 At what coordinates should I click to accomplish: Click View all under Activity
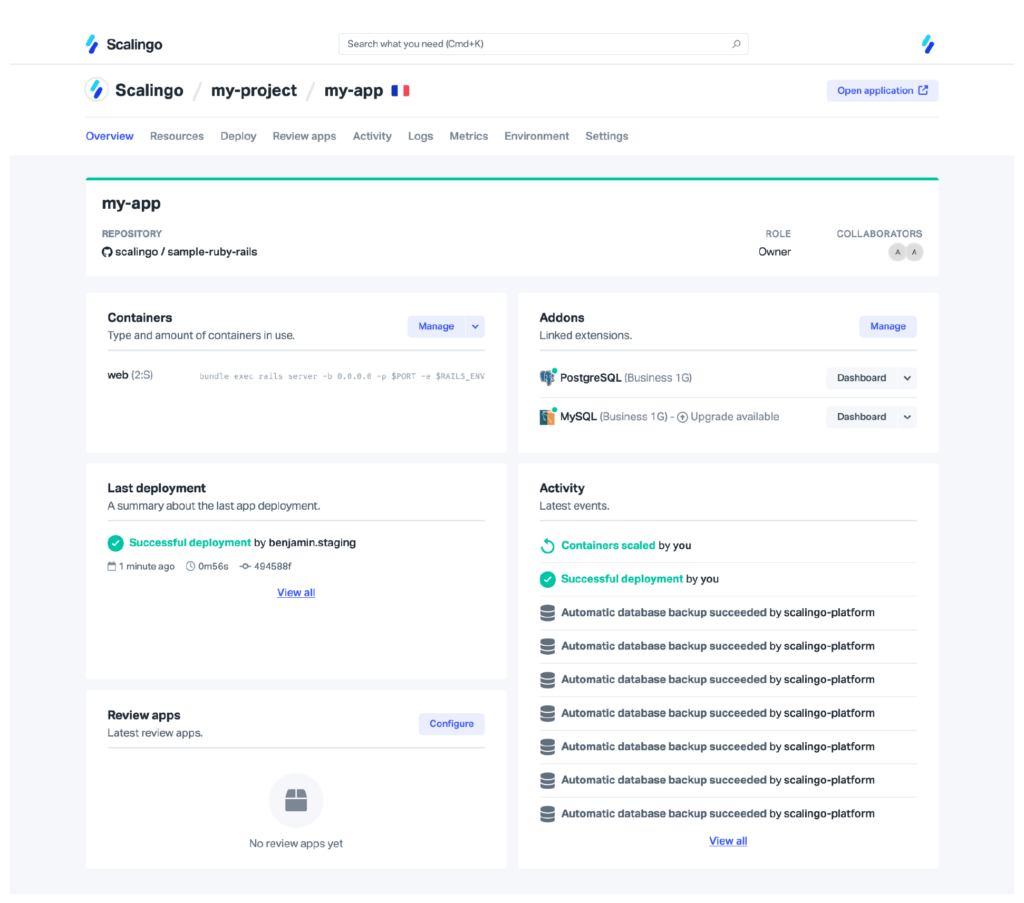coord(728,841)
